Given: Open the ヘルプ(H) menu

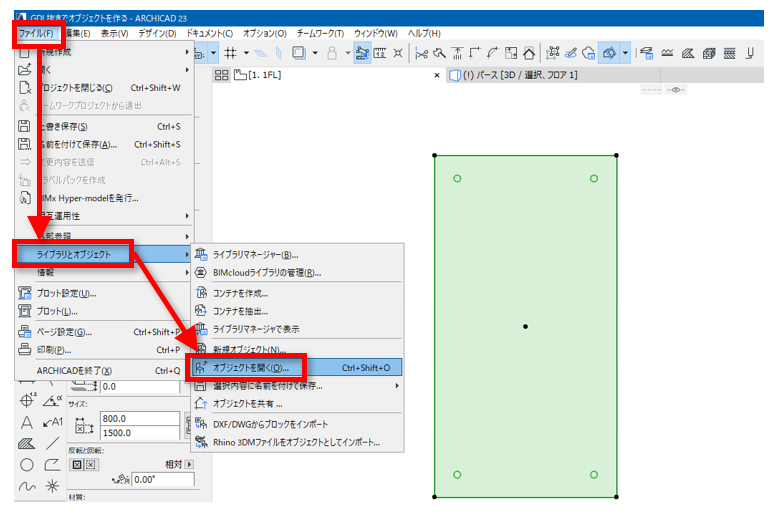Looking at the screenshot, I should pos(424,33).
